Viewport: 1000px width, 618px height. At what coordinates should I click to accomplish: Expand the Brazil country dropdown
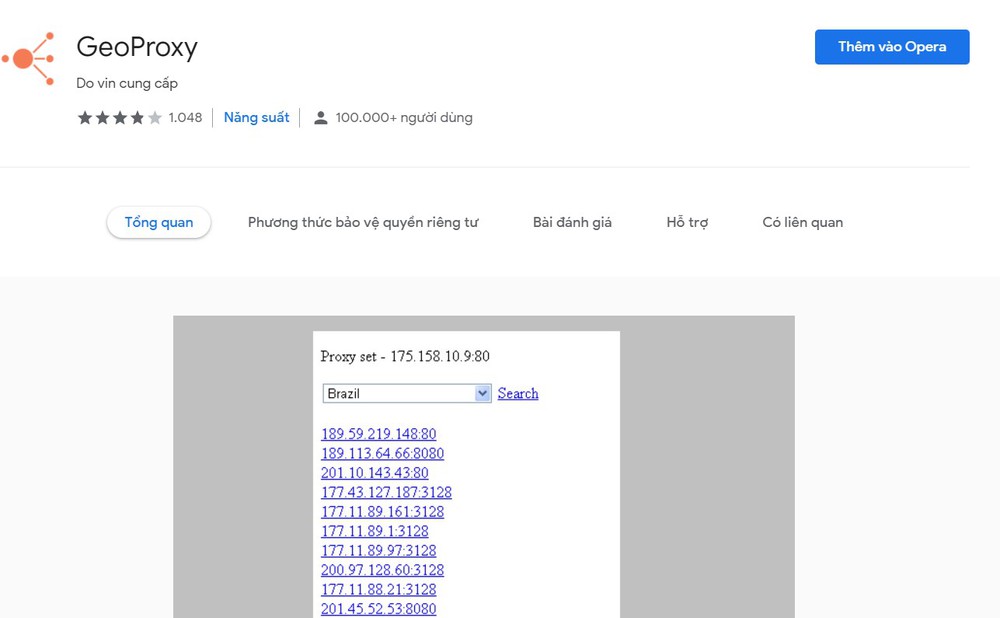point(407,394)
